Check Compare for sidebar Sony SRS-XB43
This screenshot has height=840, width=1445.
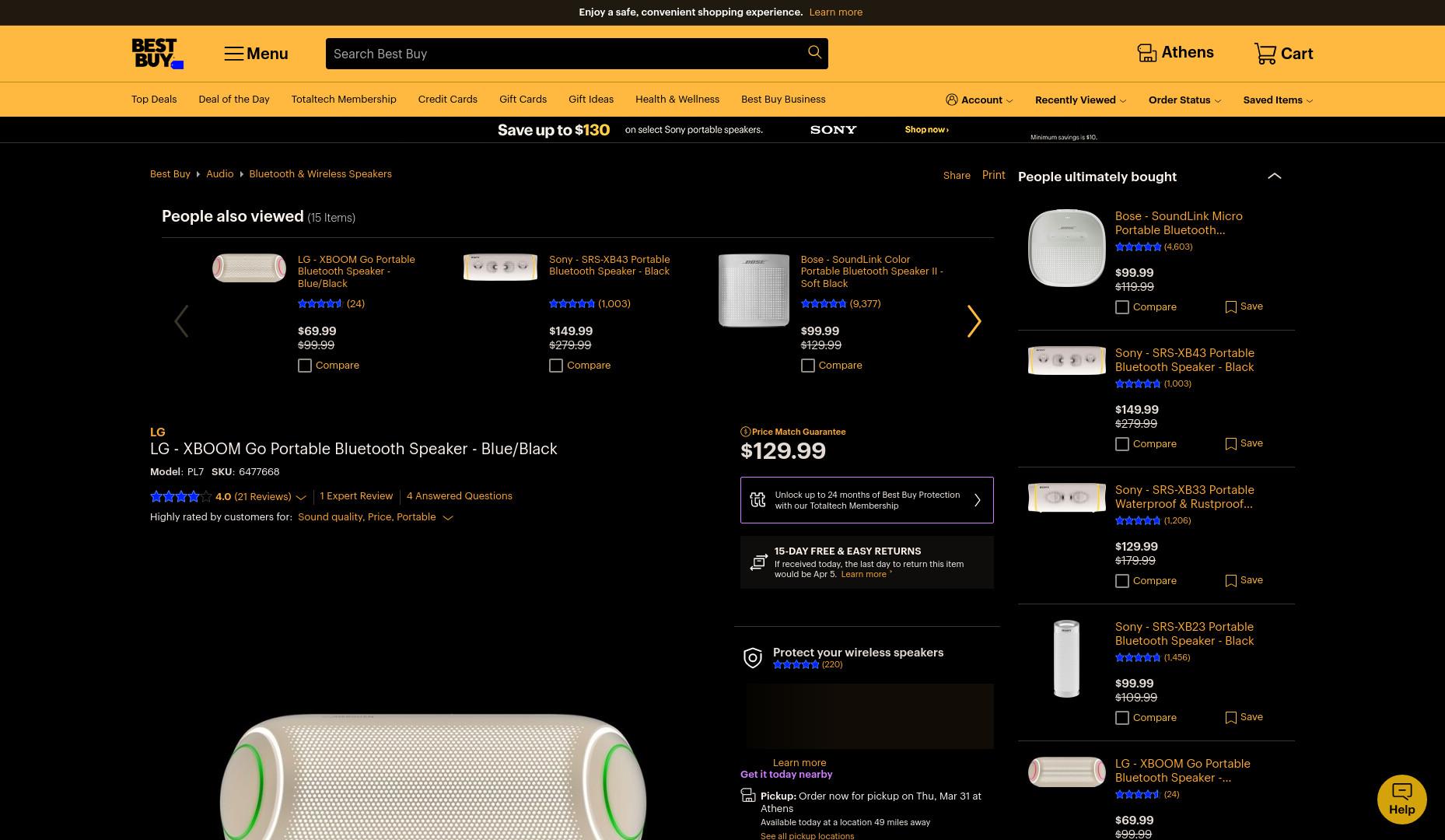pyautogui.click(x=1122, y=444)
